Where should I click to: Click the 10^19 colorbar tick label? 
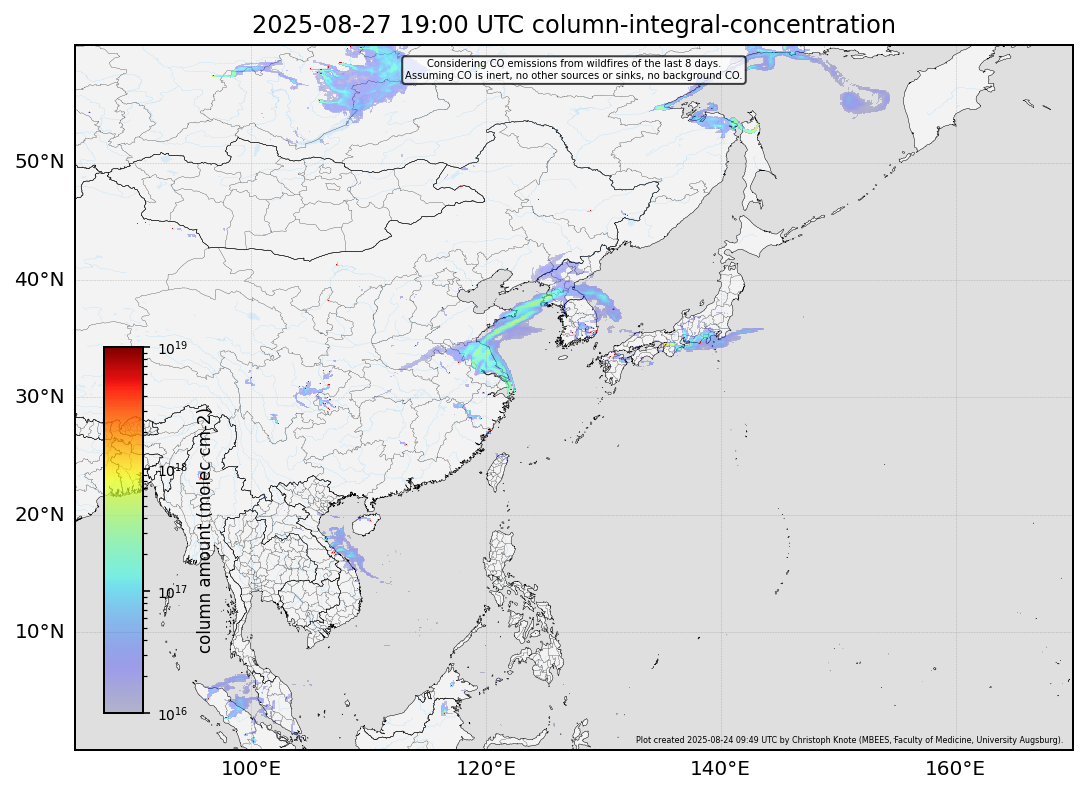click(x=173, y=348)
